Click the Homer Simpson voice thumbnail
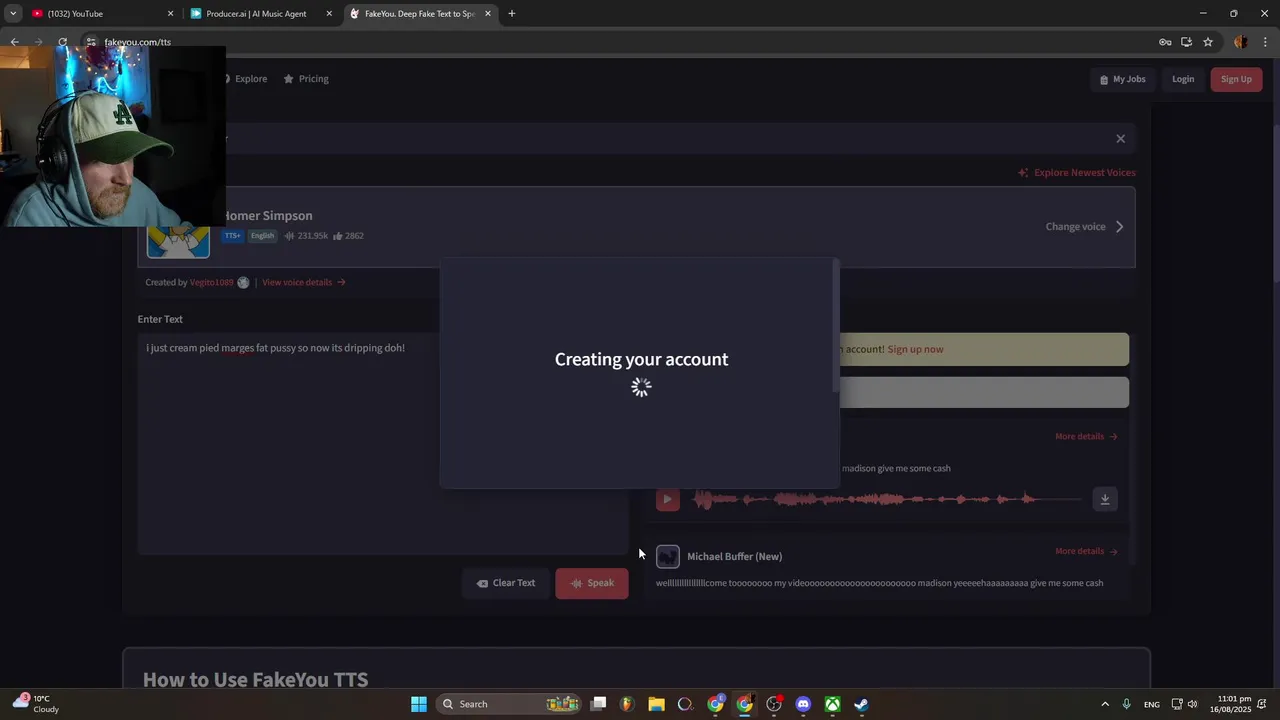This screenshot has width=1280, height=720. click(178, 241)
